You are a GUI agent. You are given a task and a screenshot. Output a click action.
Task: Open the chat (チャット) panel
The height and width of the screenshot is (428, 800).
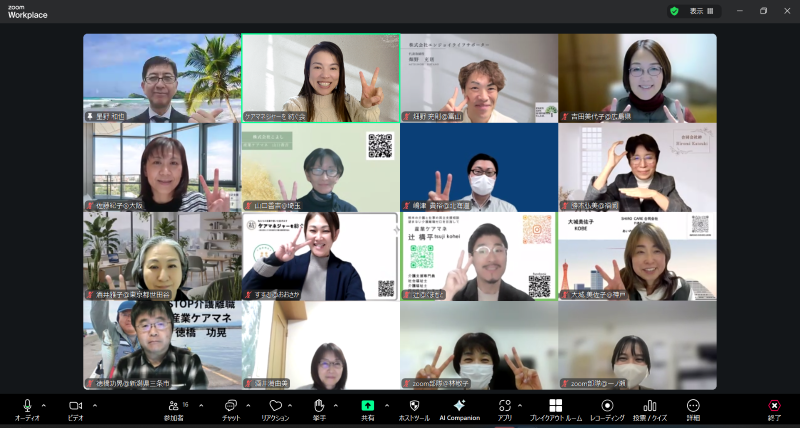(x=230, y=406)
